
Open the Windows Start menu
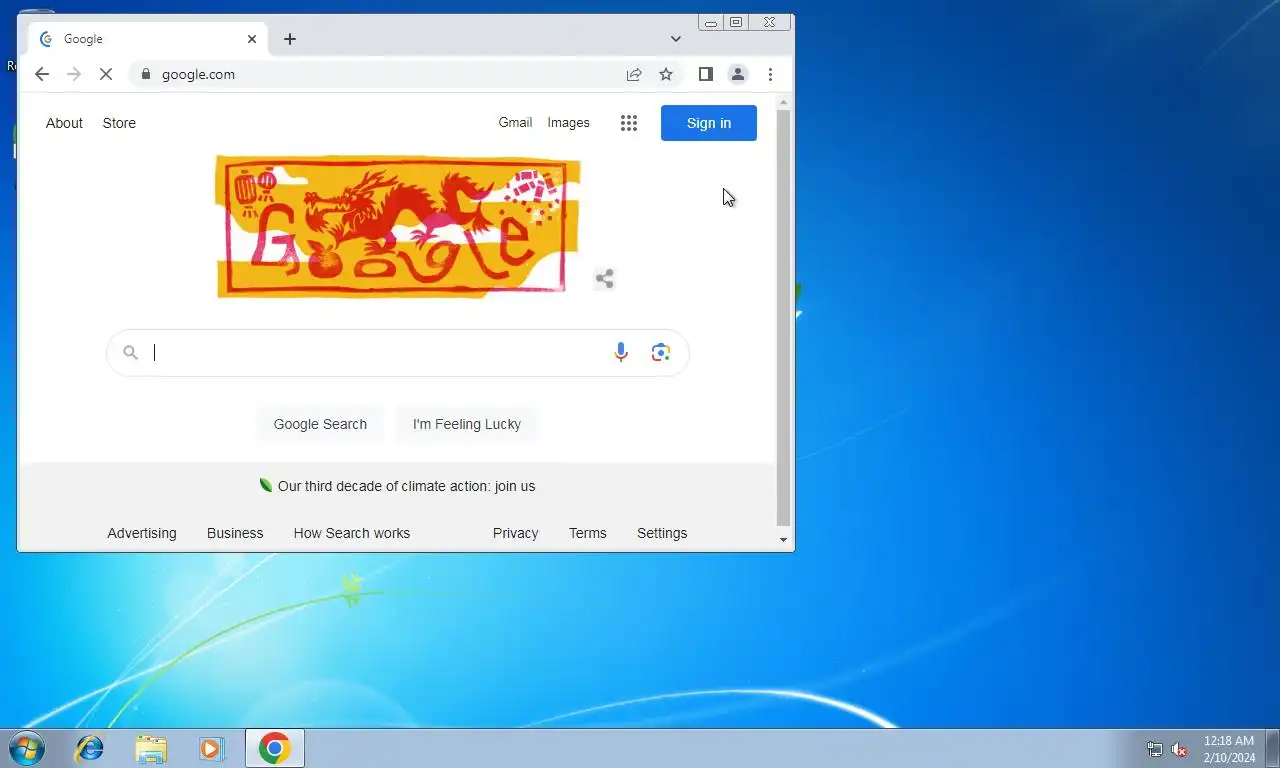25,748
